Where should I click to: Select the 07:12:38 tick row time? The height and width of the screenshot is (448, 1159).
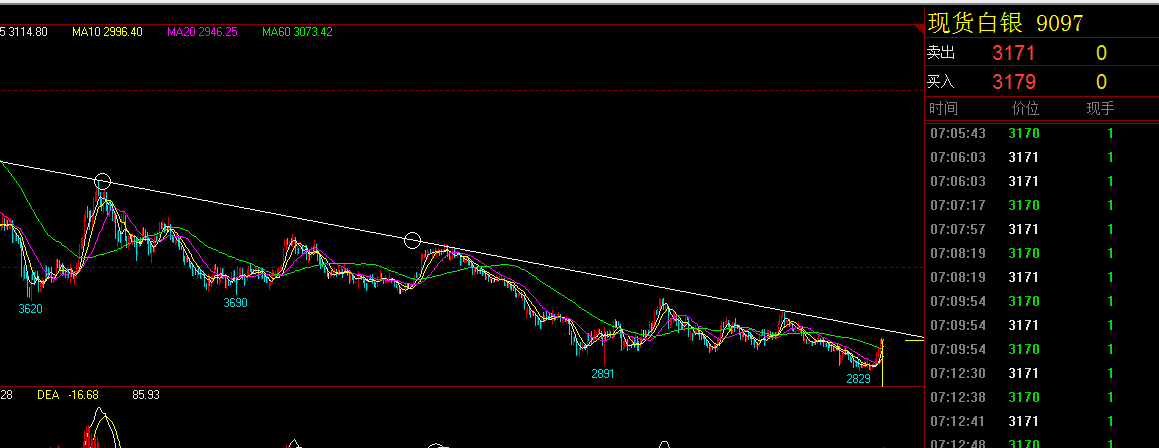pos(957,397)
